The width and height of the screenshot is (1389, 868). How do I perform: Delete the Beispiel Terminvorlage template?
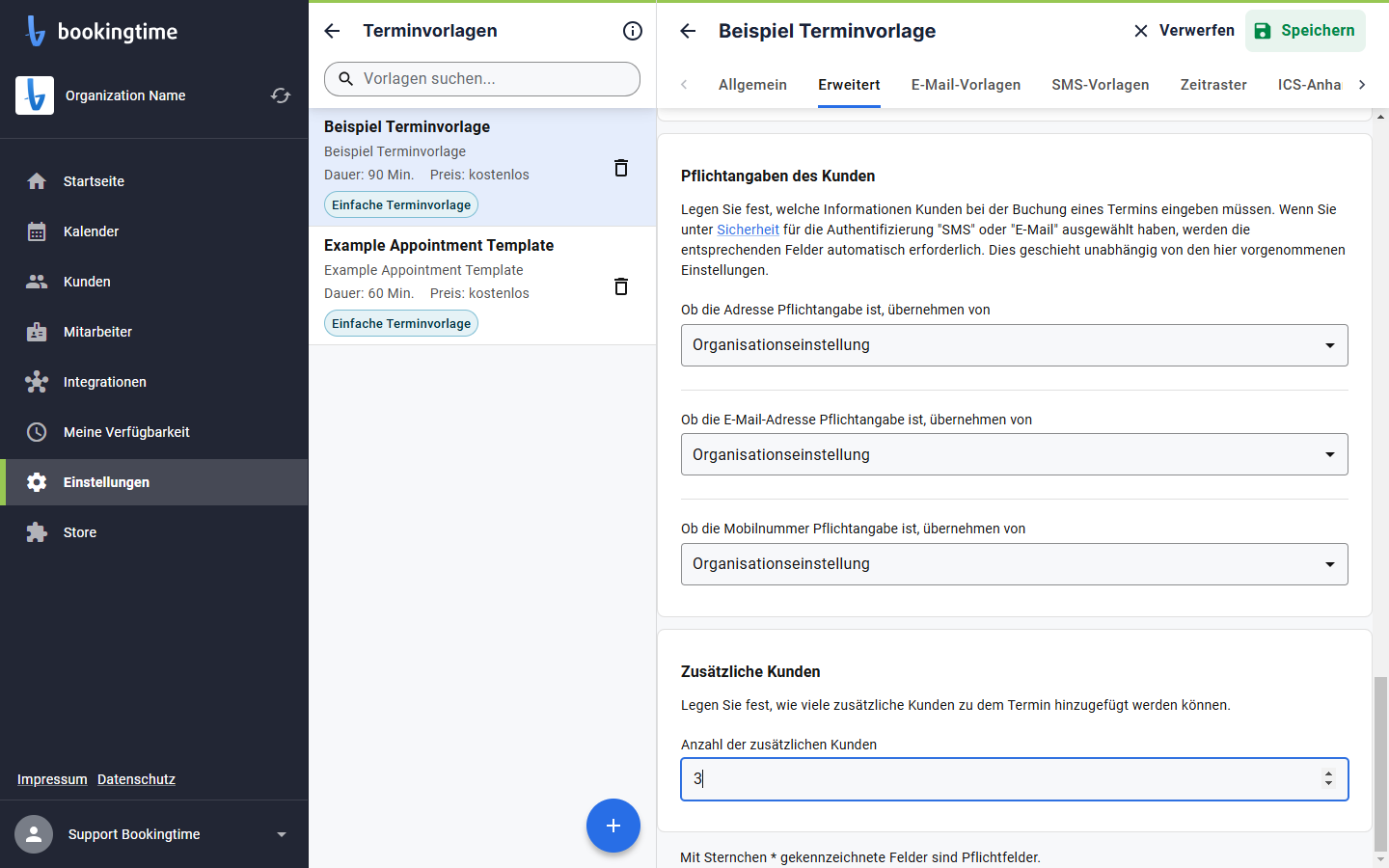(x=621, y=168)
